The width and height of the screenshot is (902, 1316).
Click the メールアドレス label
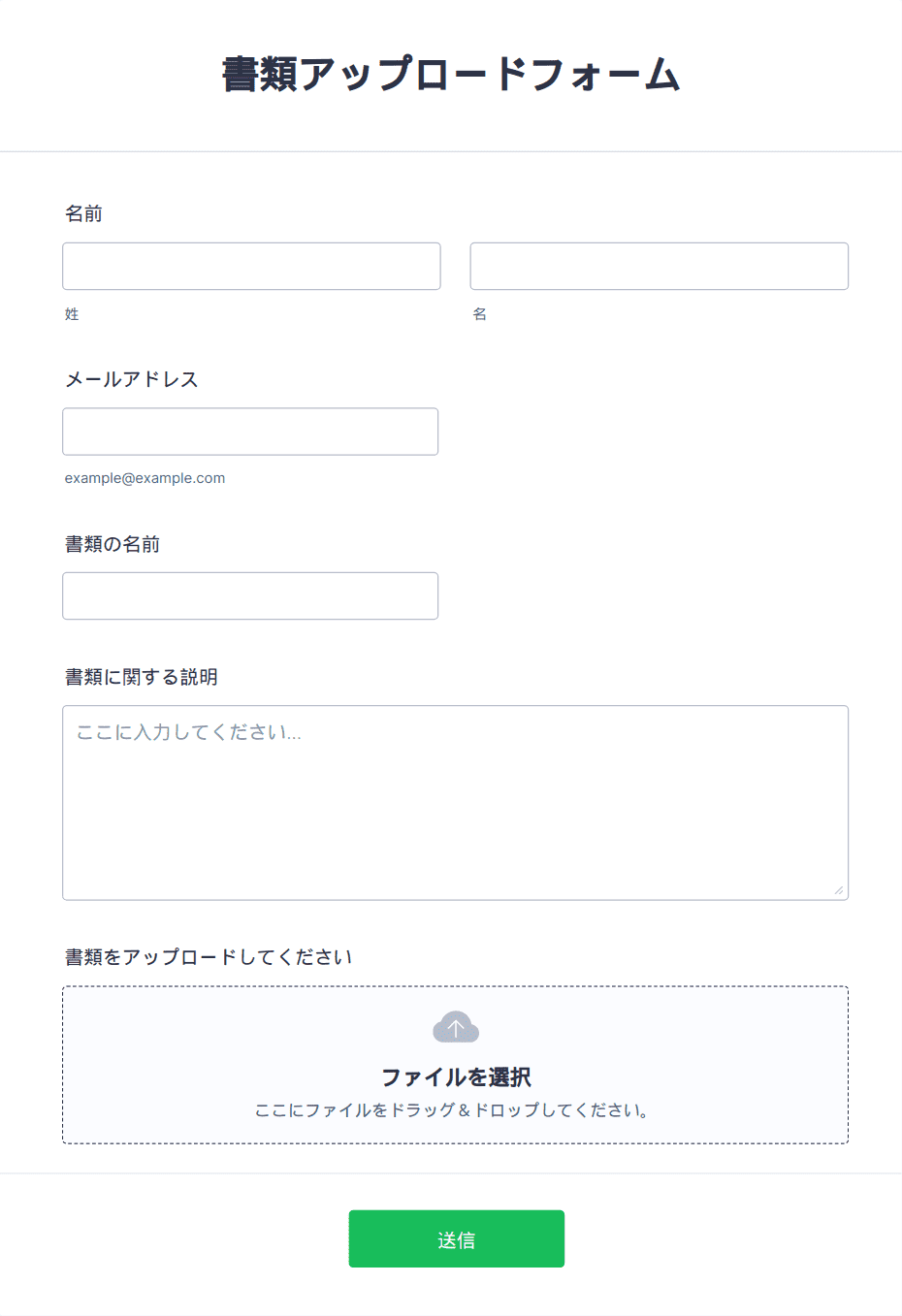[131, 379]
